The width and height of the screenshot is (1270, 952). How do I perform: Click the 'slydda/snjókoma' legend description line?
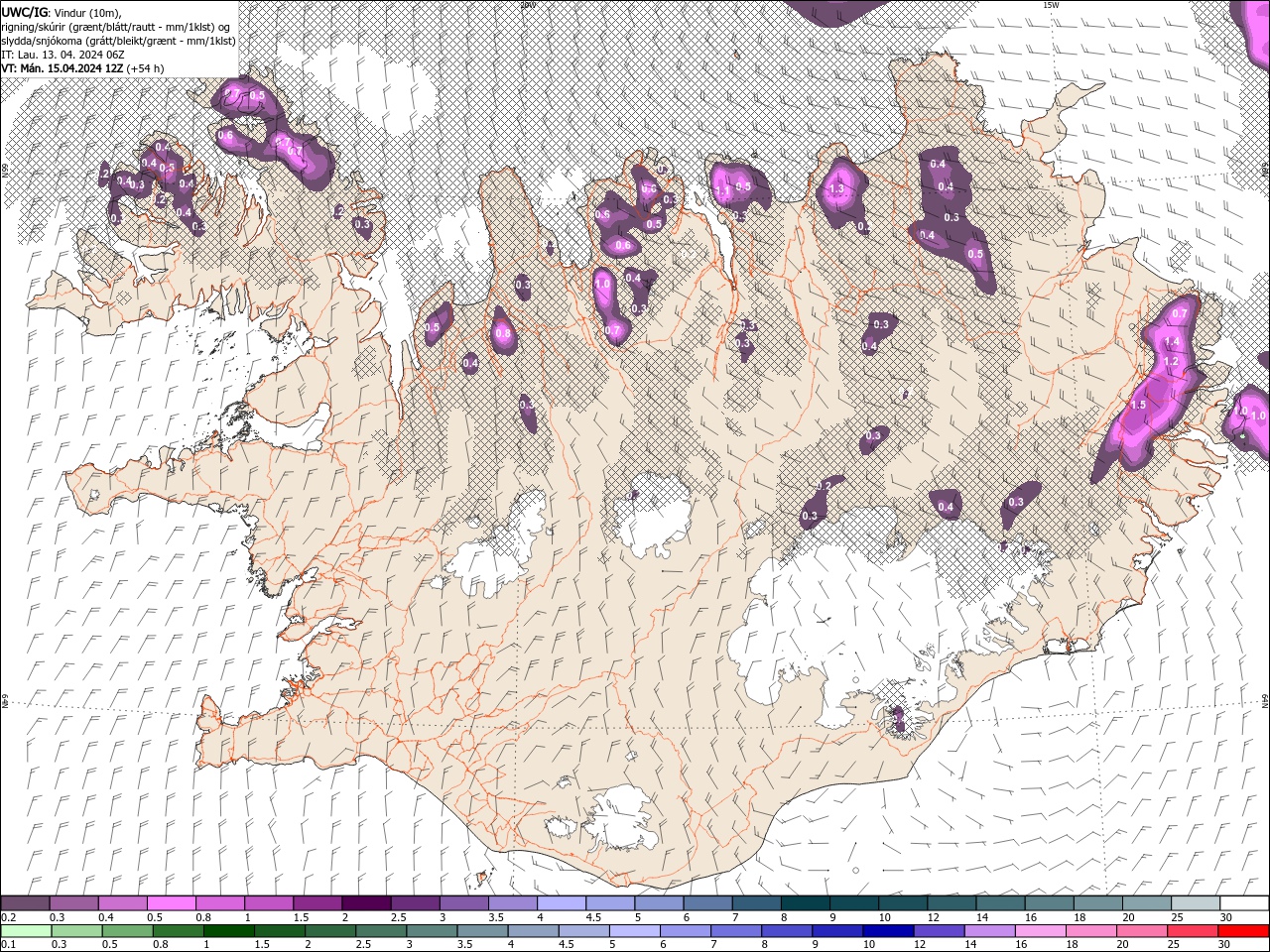coord(118,41)
